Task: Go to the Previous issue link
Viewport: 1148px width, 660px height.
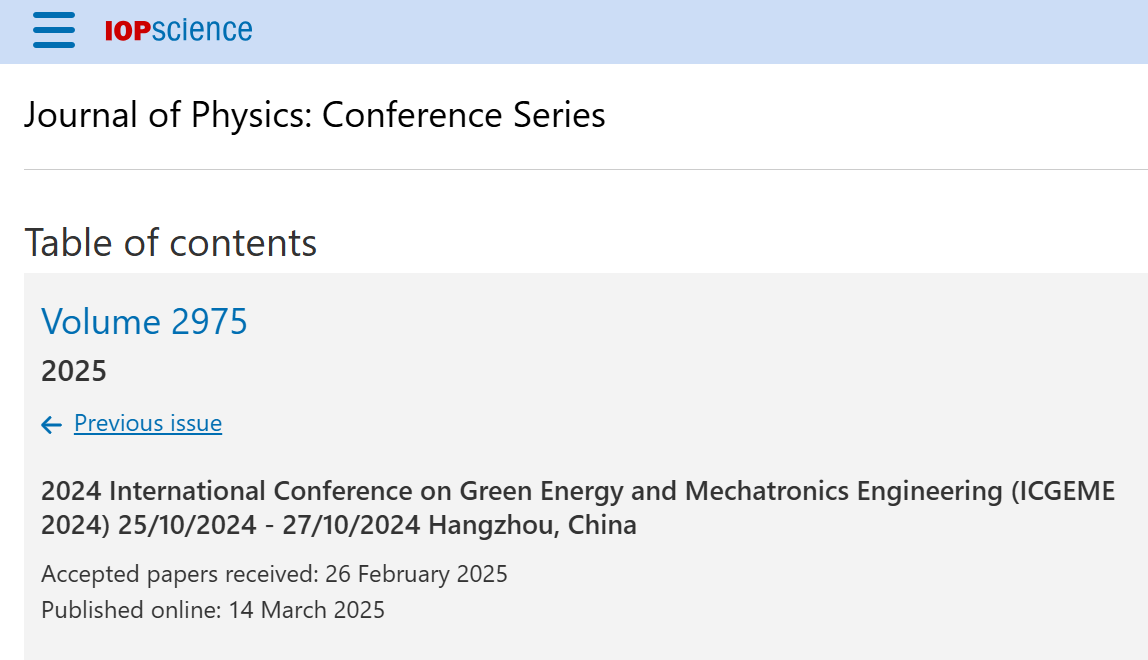Action: (148, 423)
